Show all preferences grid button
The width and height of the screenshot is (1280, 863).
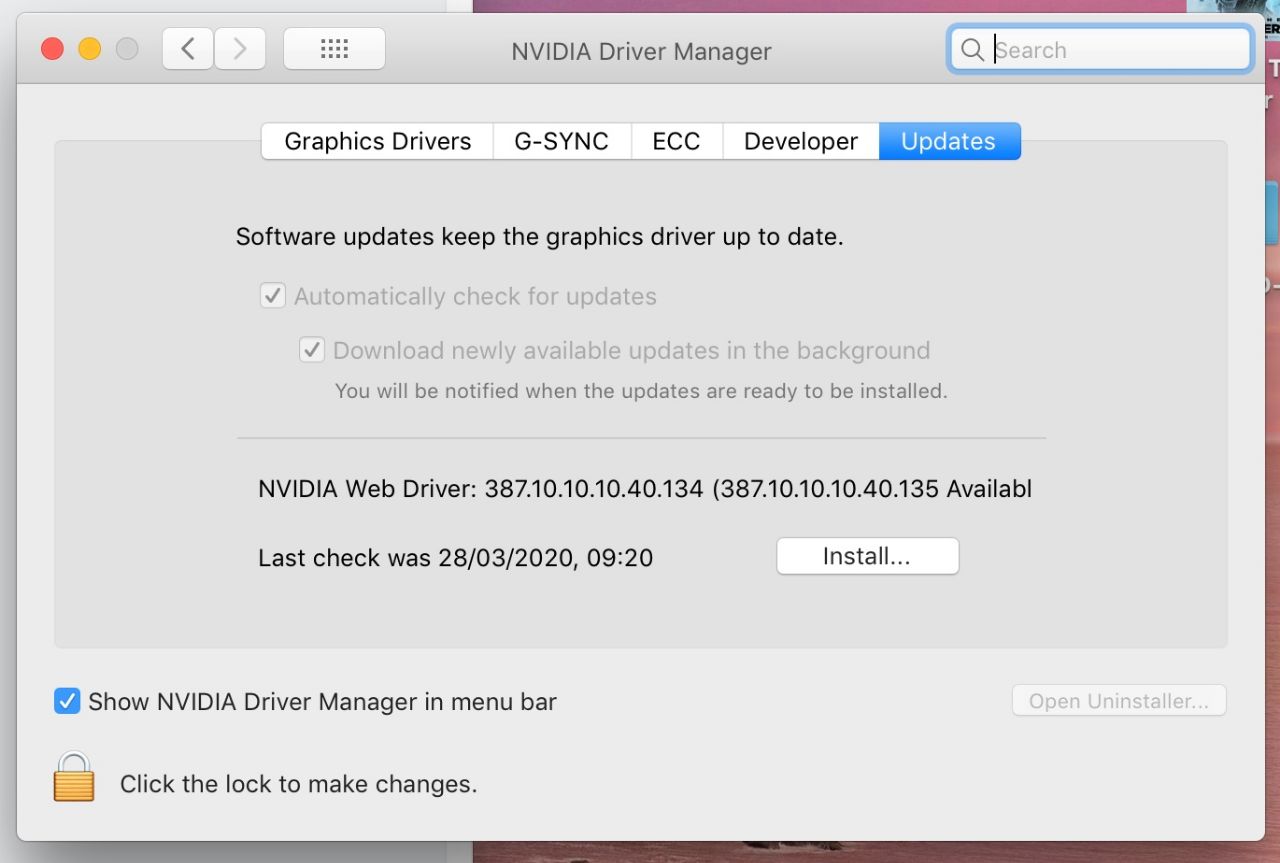click(x=334, y=49)
